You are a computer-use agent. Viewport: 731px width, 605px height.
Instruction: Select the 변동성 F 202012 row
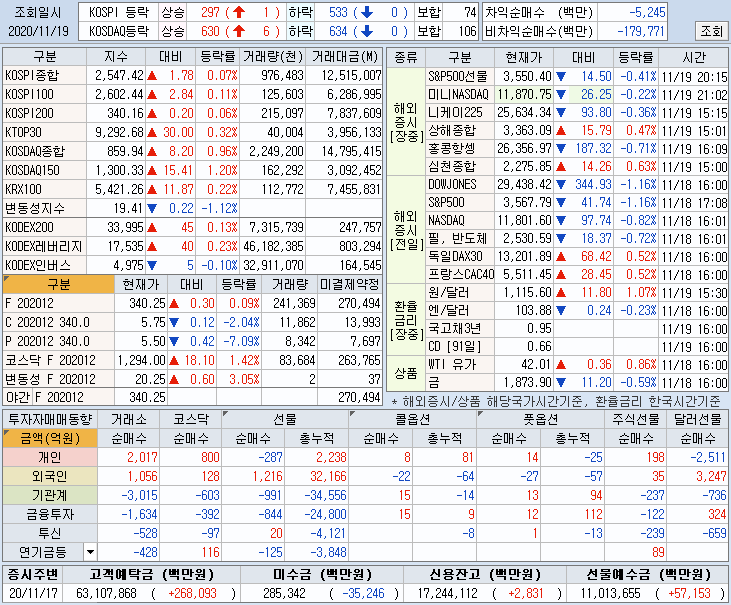[193, 379]
